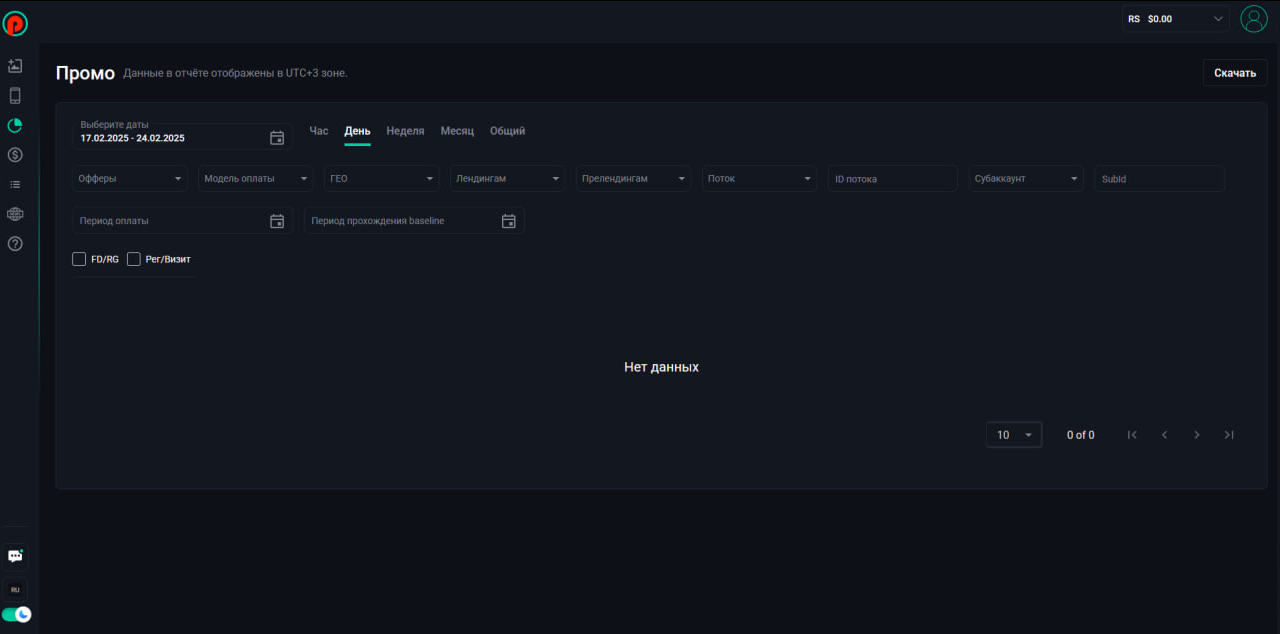Open the support chat bubble icon
This screenshot has height=634, width=1280.
(15, 556)
